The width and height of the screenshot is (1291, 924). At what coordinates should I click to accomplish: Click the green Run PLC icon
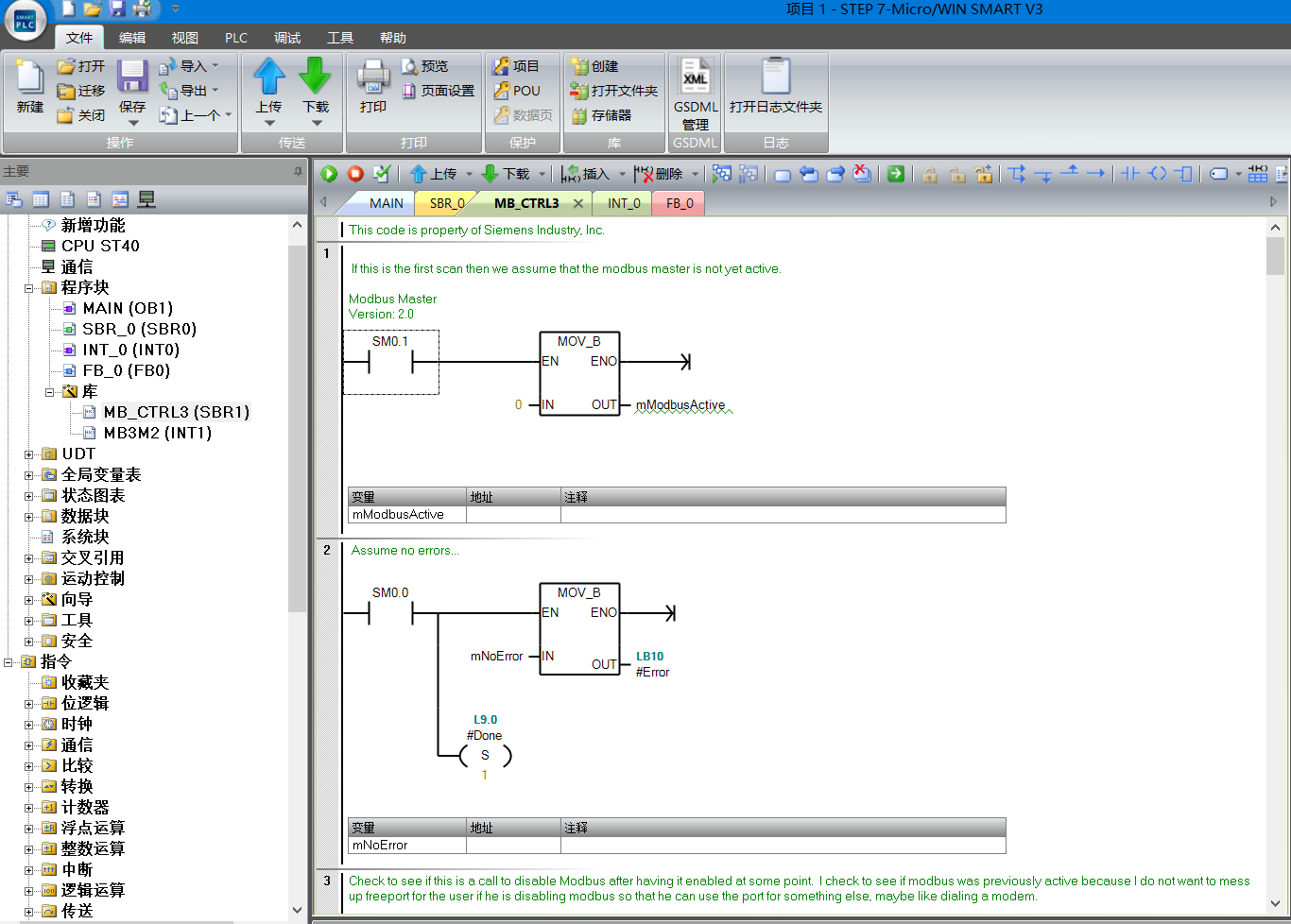(x=329, y=174)
